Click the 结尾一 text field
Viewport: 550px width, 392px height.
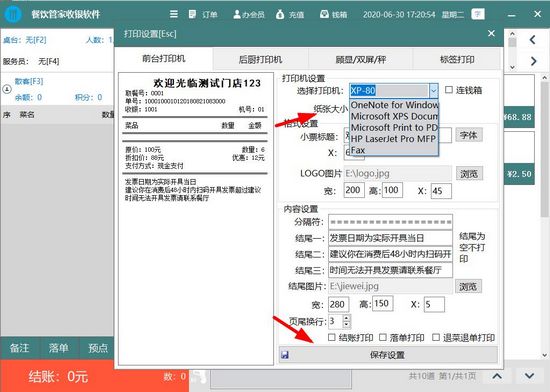click(390, 238)
